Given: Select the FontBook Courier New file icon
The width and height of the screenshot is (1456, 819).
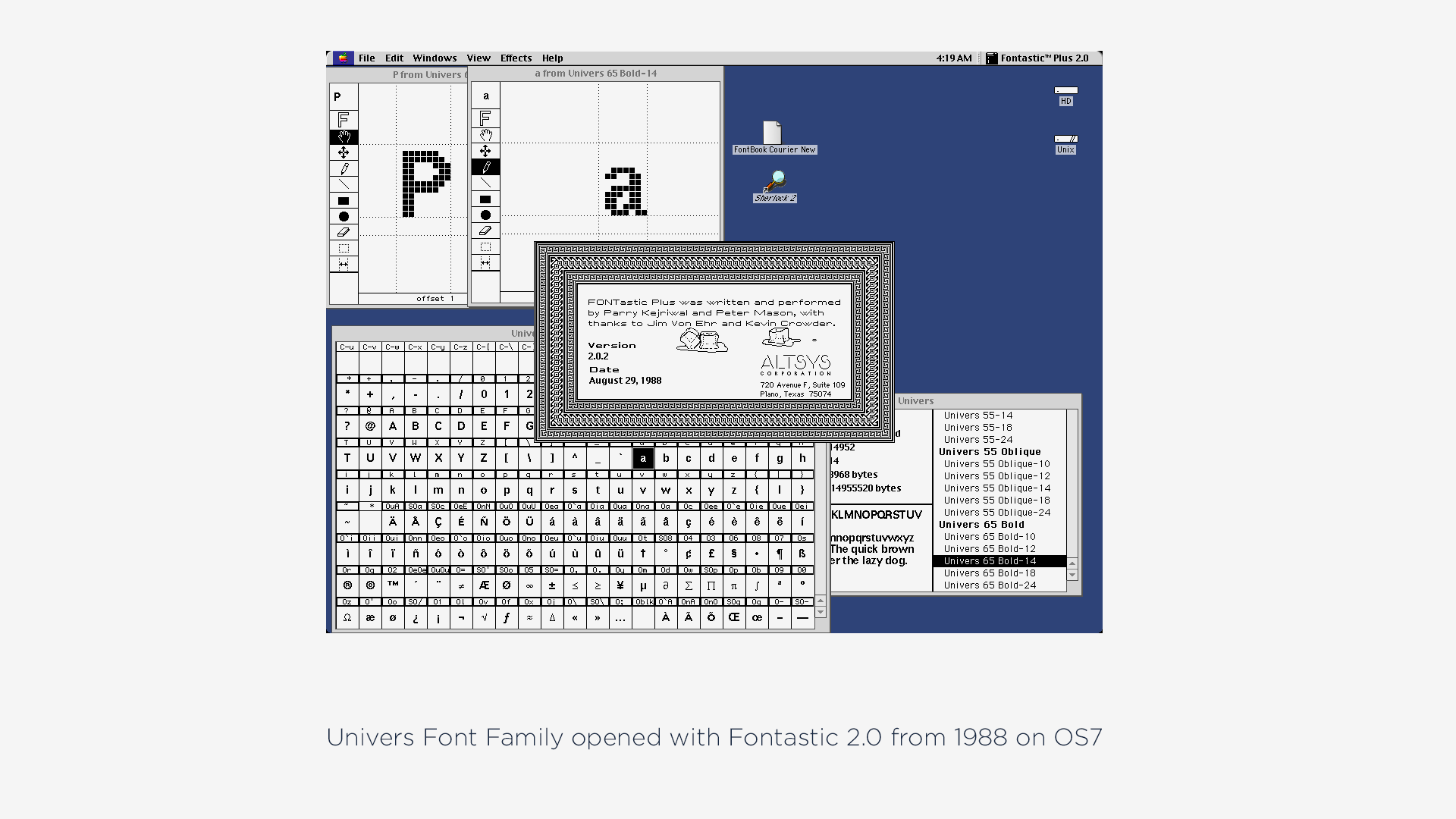Looking at the screenshot, I should click(773, 133).
